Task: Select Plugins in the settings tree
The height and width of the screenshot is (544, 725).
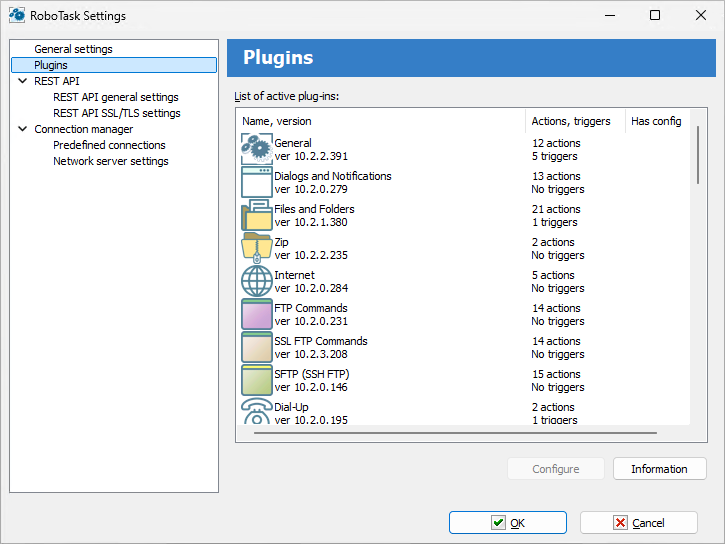Action: (114, 65)
